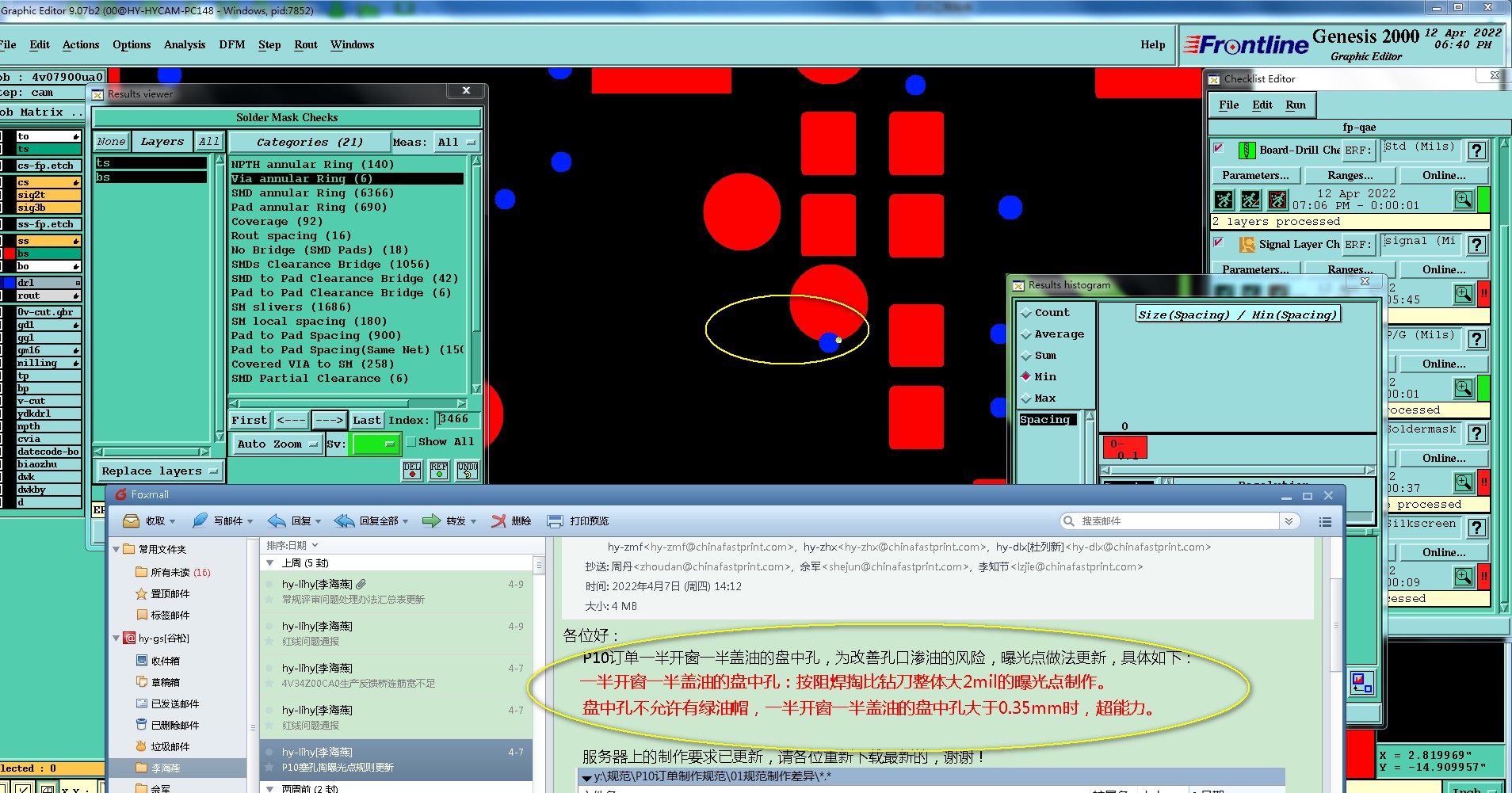Open results magnifier for Signal Layer check
The image size is (1512, 793).
point(1464,295)
